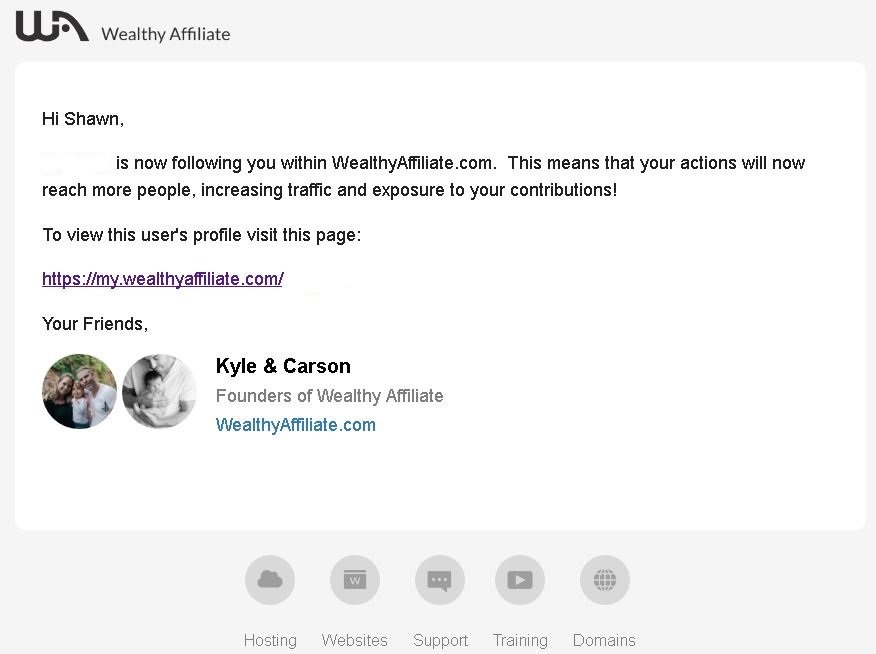This screenshot has width=876, height=654.
Task: Open the WealthyAffiliate.com signature link
Action: click(x=296, y=425)
